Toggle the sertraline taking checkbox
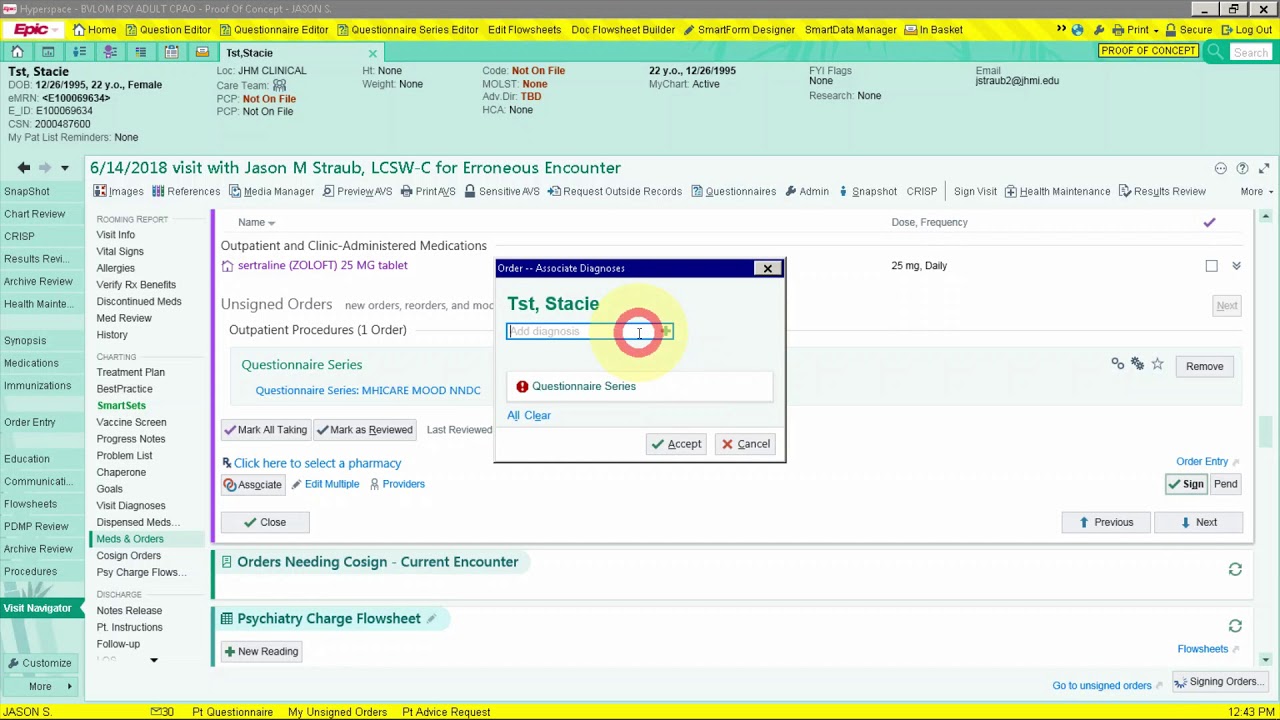The width and height of the screenshot is (1280, 720). coord(1211,266)
